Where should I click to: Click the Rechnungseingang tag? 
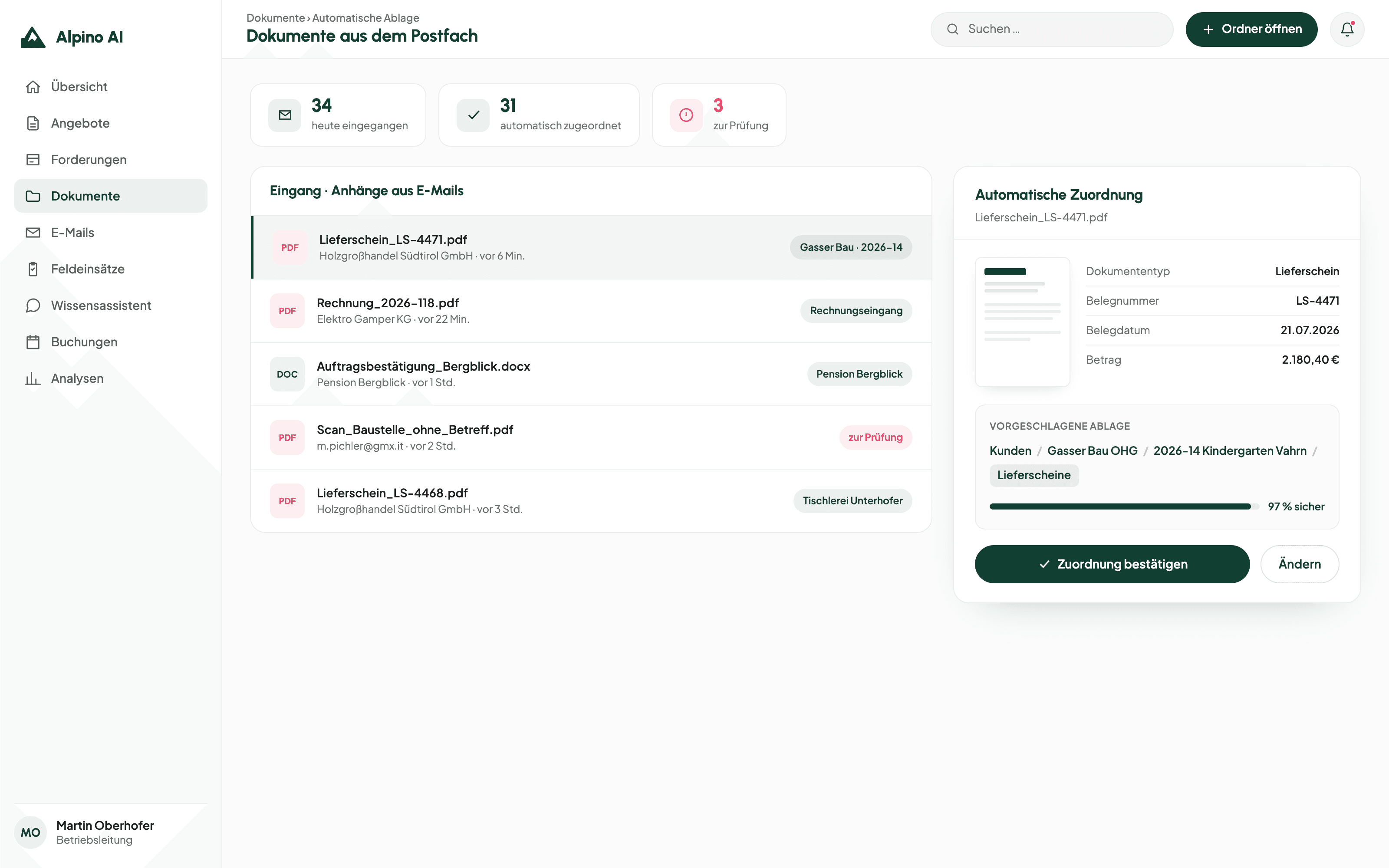(x=856, y=311)
